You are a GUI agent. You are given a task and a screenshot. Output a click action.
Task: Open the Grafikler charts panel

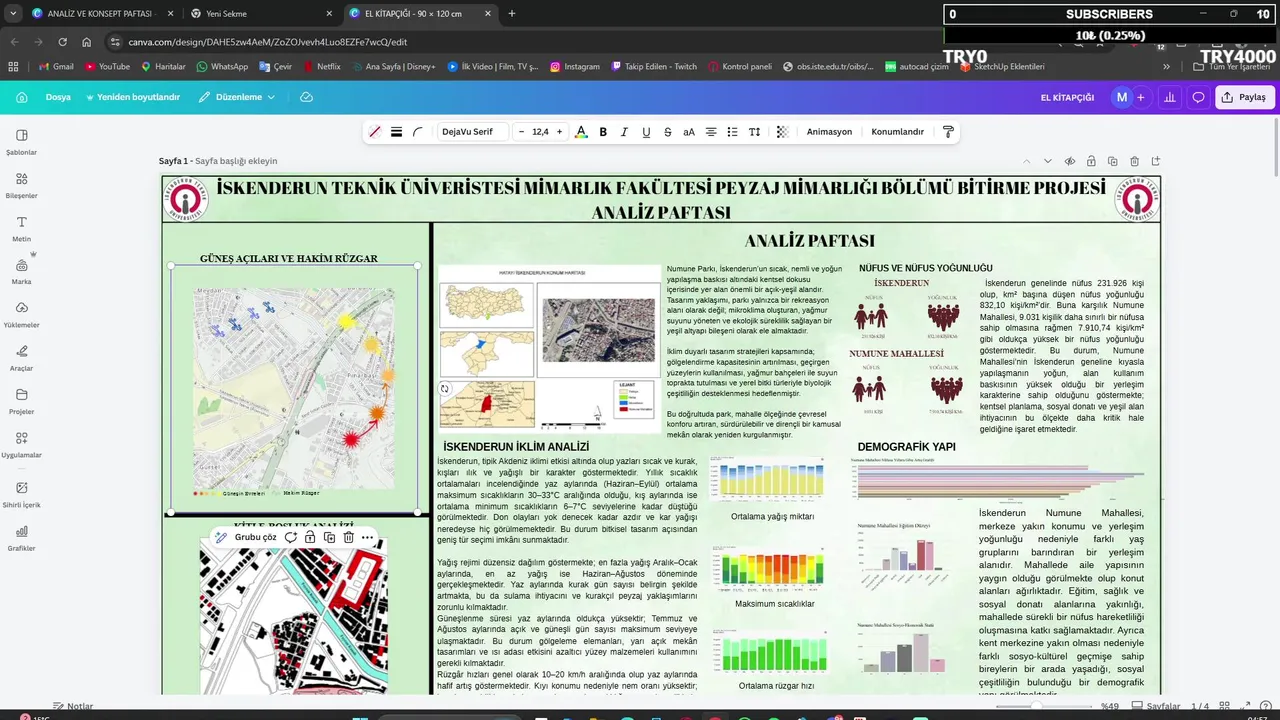pos(22,537)
